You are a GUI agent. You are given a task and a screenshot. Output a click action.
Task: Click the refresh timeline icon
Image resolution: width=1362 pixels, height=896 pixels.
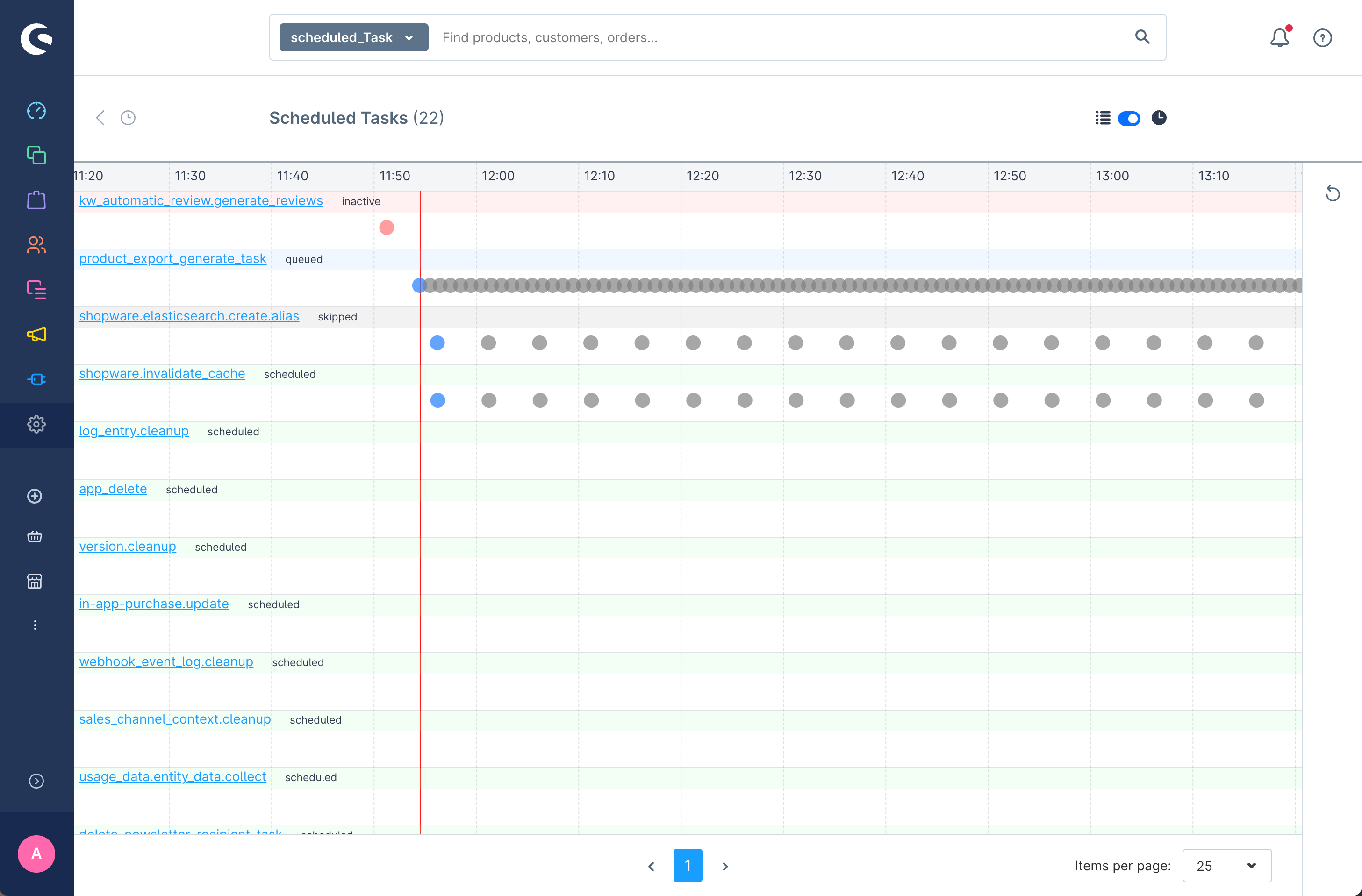1332,193
